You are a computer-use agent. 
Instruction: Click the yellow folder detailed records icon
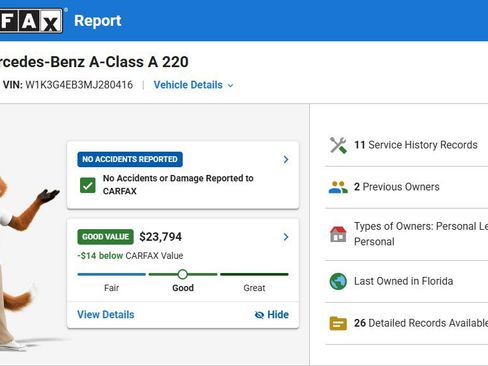(338, 323)
